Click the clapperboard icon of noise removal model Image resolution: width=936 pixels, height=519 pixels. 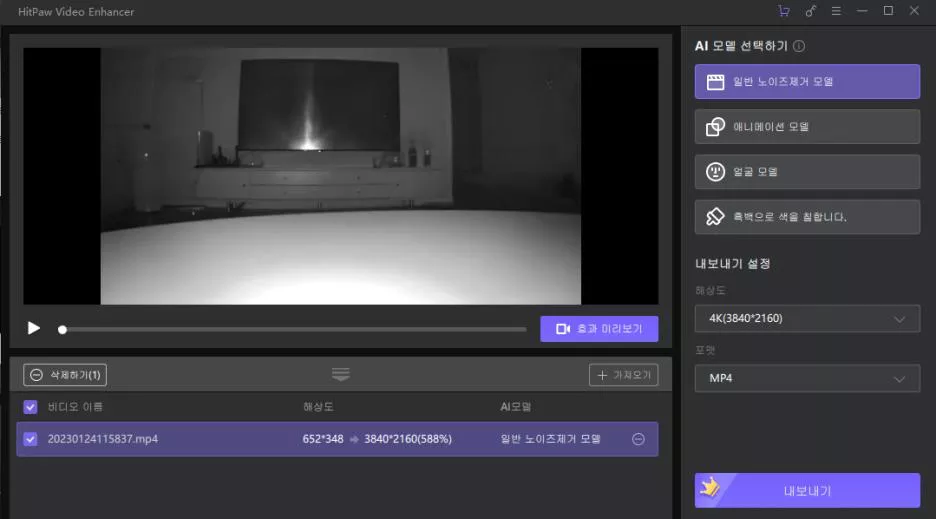pos(715,82)
